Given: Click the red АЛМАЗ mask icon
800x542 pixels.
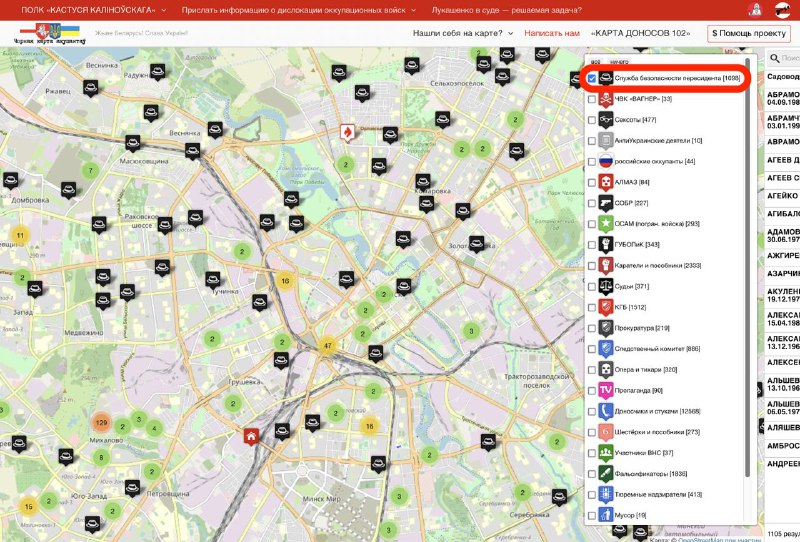Looking at the screenshot, I should pyautogui.click(x=606, y=182).
